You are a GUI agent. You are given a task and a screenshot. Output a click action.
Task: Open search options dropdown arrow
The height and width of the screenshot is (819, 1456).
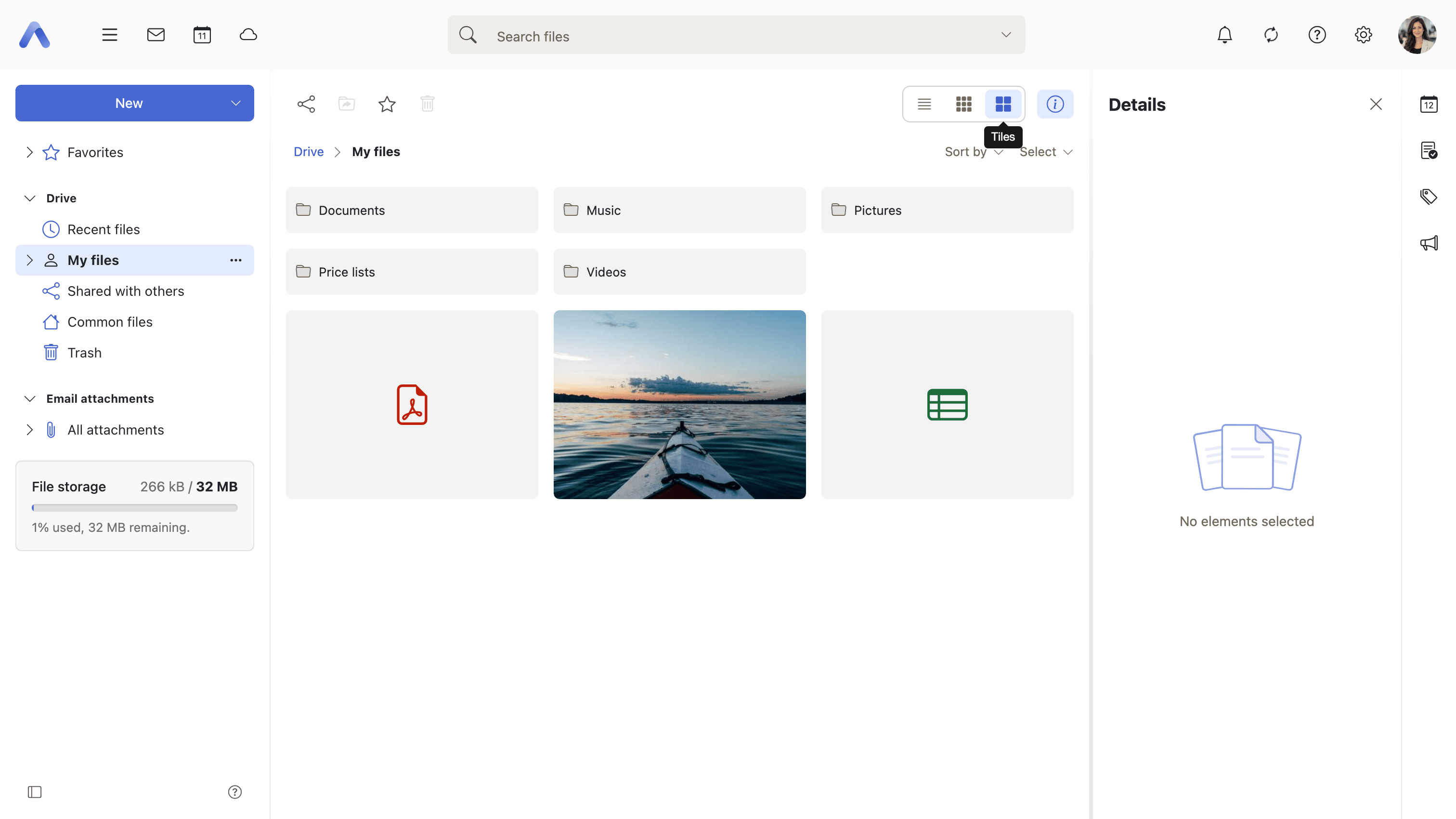[1005, 35]
